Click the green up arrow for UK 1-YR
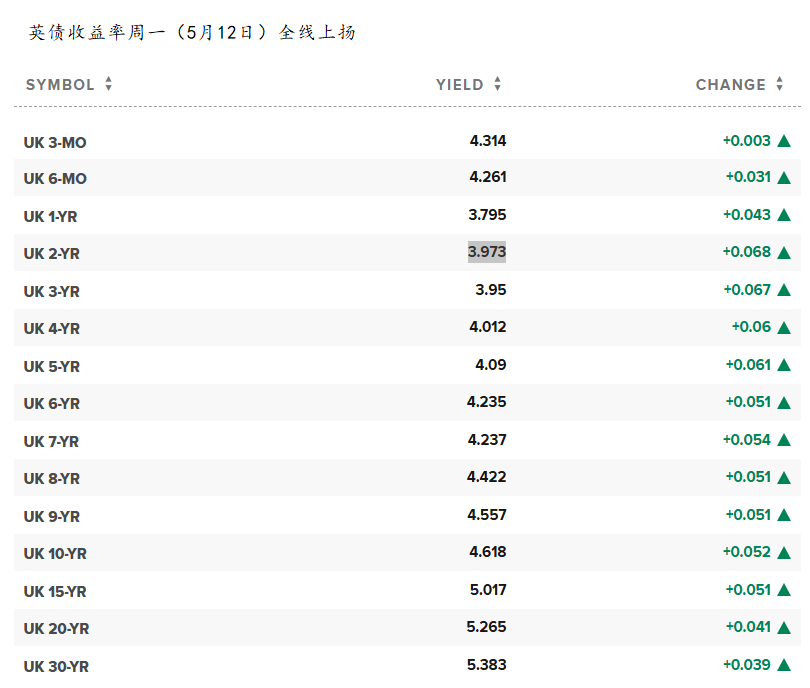The height and width of the screenshot is (688, 810). click(x=784, y=216)
